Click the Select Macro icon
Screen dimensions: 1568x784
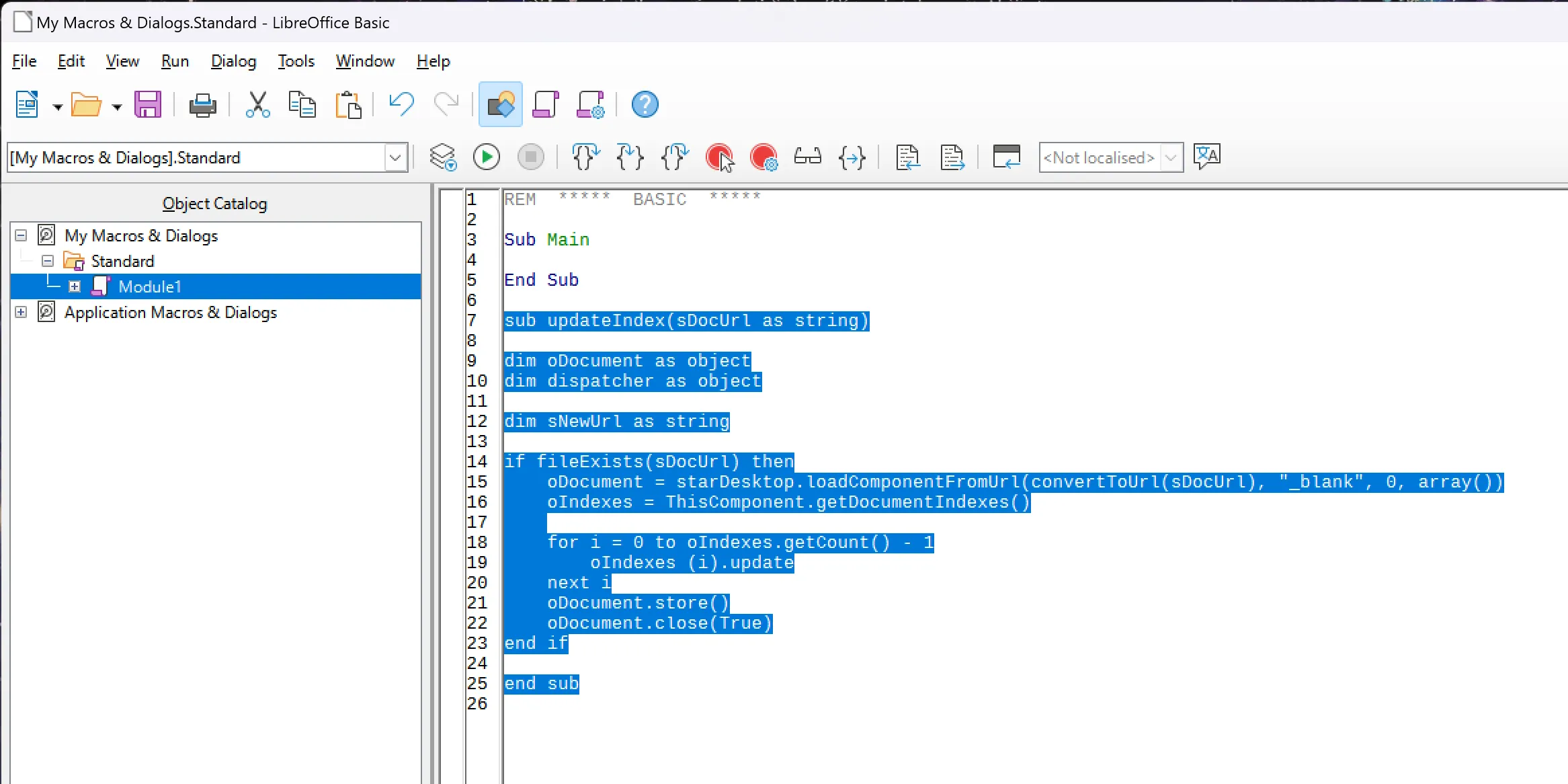[x=546, y=105]
